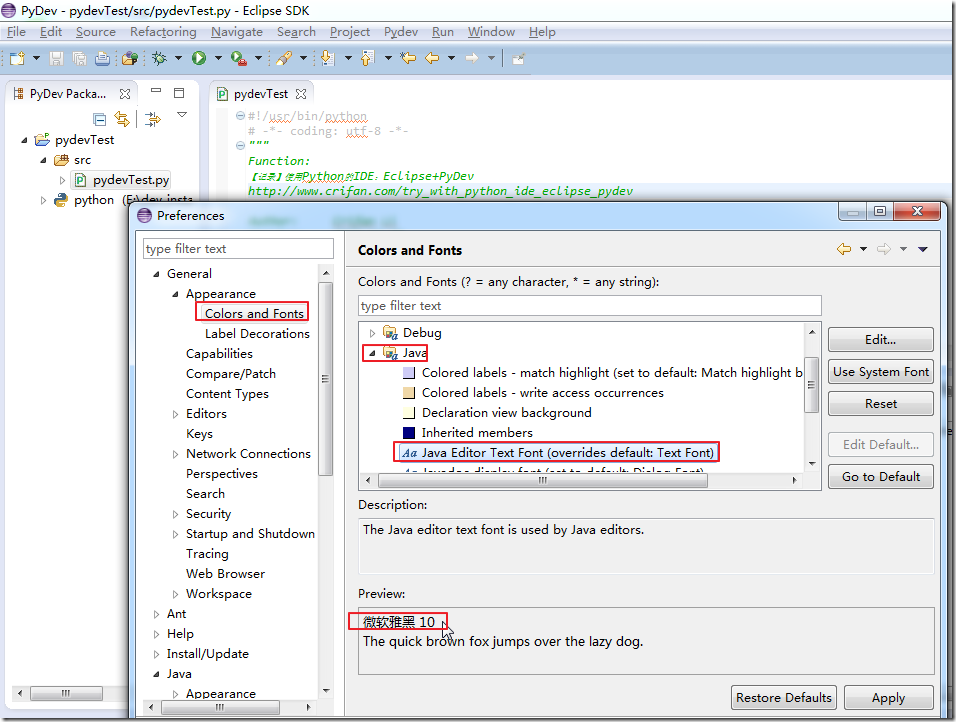This screenshot has width=956, height=722.
Task: Open the Refactoring menu
Action: tap(163, 32)
